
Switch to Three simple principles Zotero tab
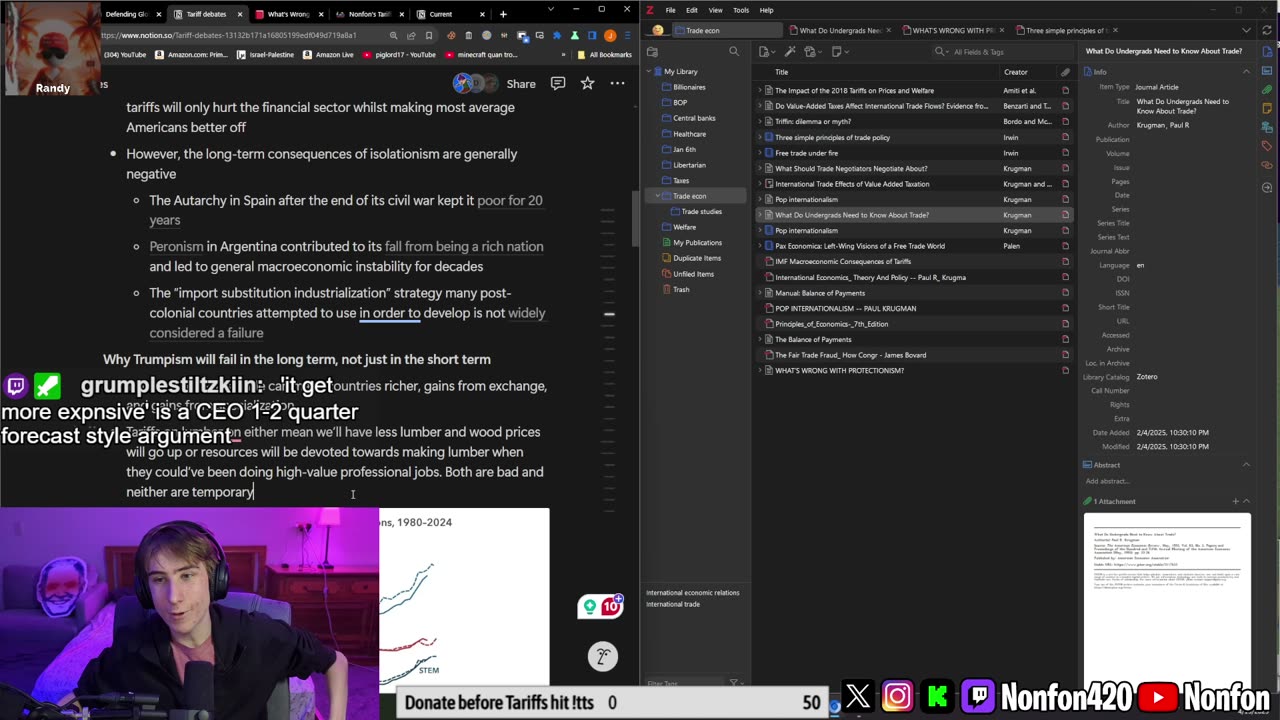1065,30
